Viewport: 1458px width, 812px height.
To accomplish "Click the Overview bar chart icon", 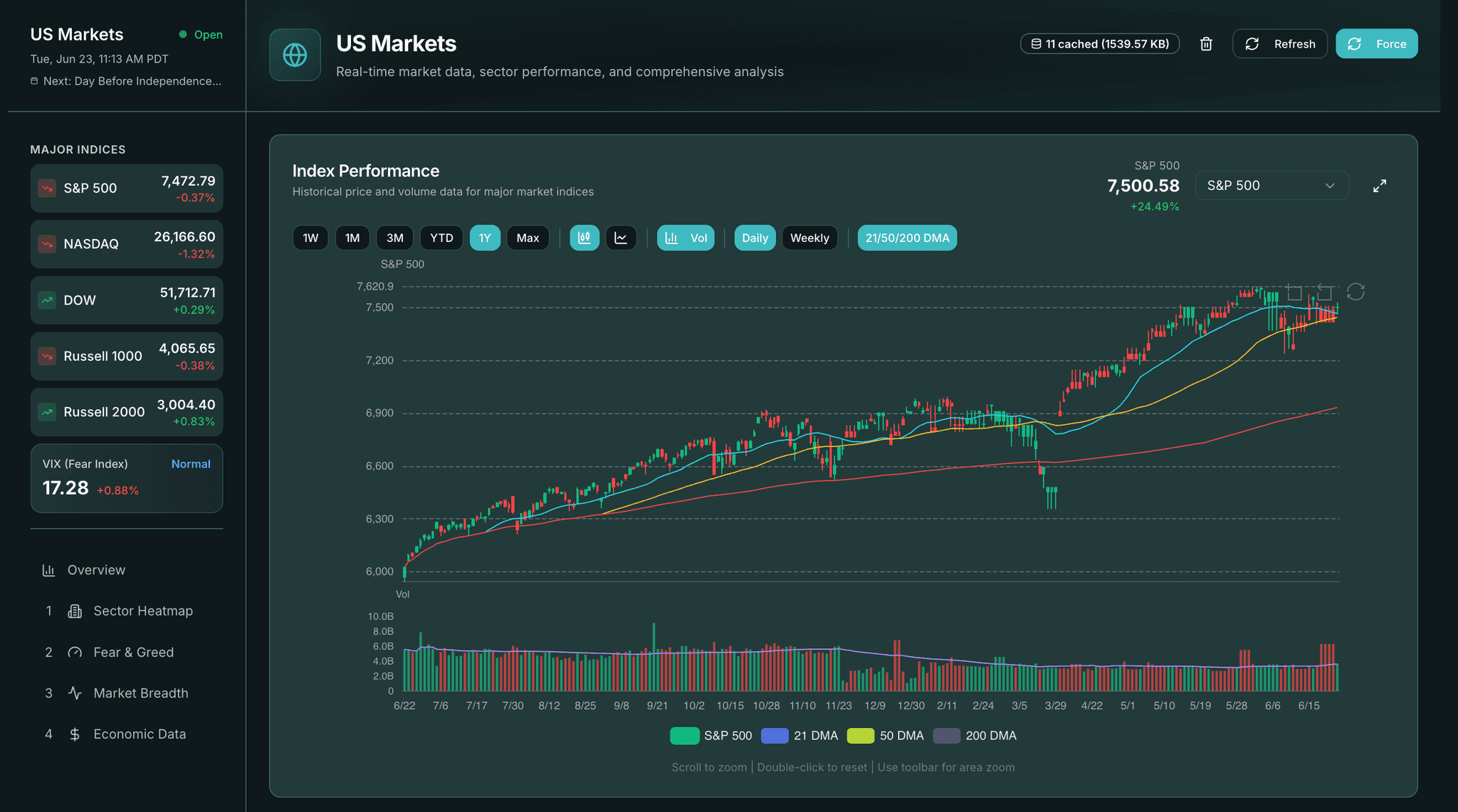I will tap(48, 570).
